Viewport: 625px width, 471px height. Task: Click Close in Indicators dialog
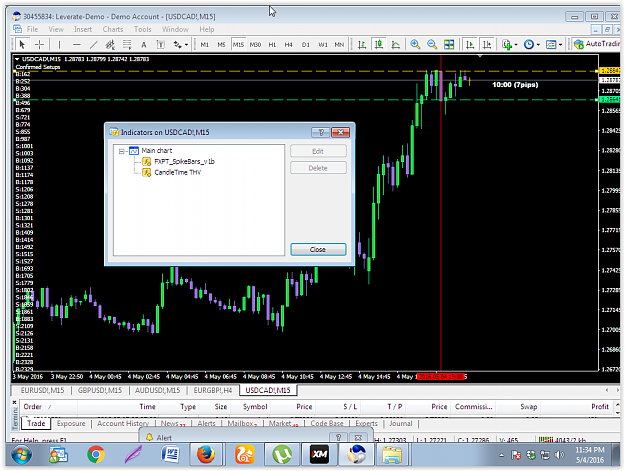coord(318,249)
